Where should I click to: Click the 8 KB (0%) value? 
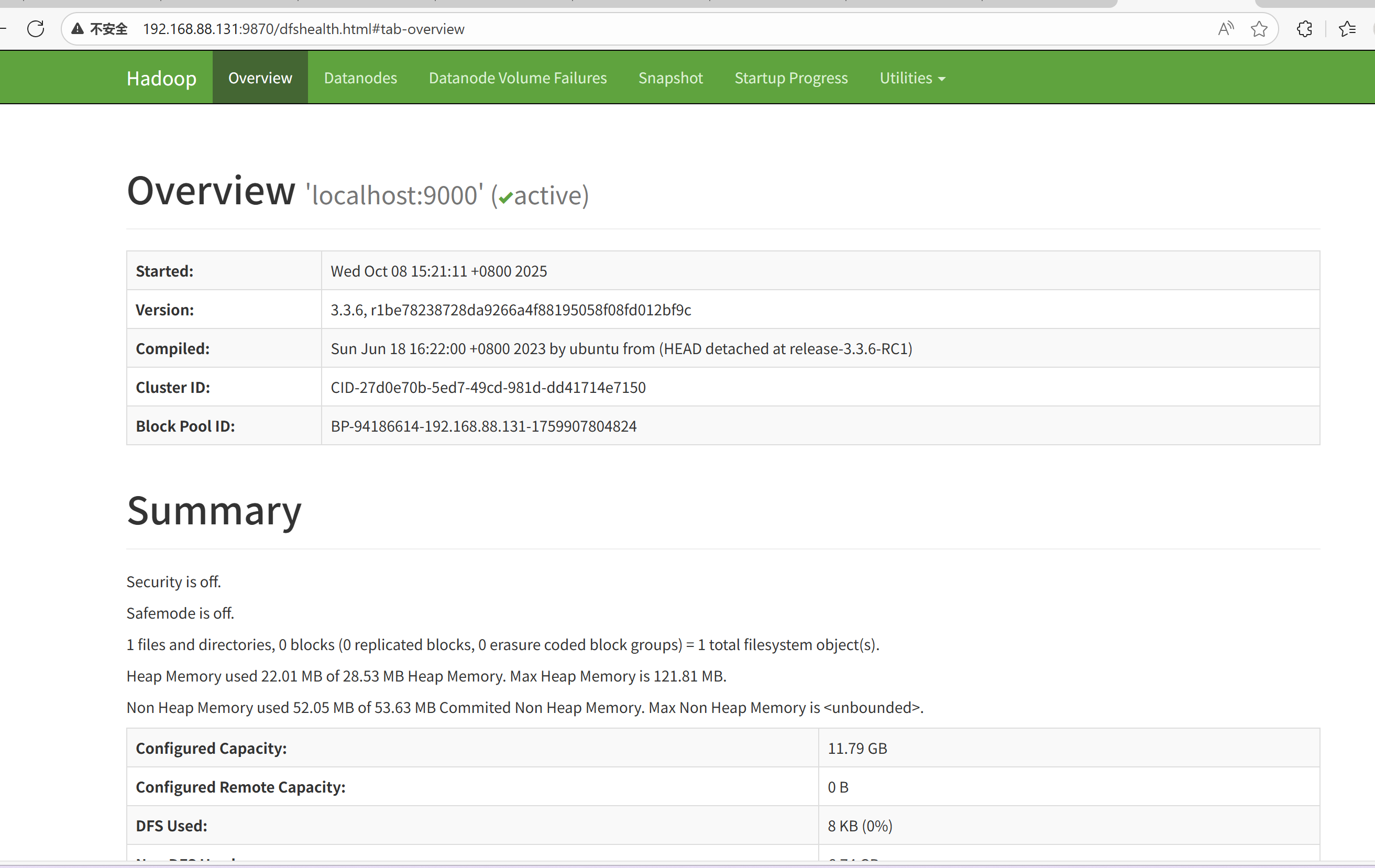[860, 826]
